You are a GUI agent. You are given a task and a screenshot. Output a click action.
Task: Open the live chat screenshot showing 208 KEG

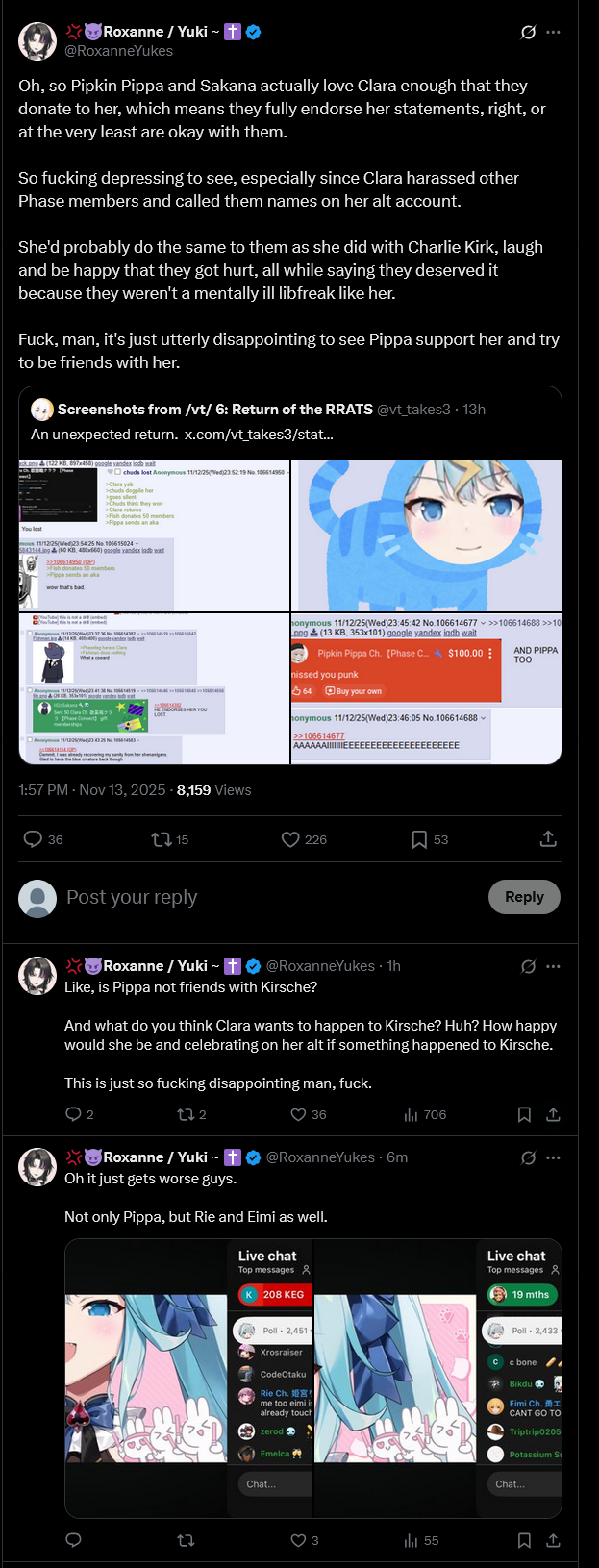click(x=188, y=1378)
